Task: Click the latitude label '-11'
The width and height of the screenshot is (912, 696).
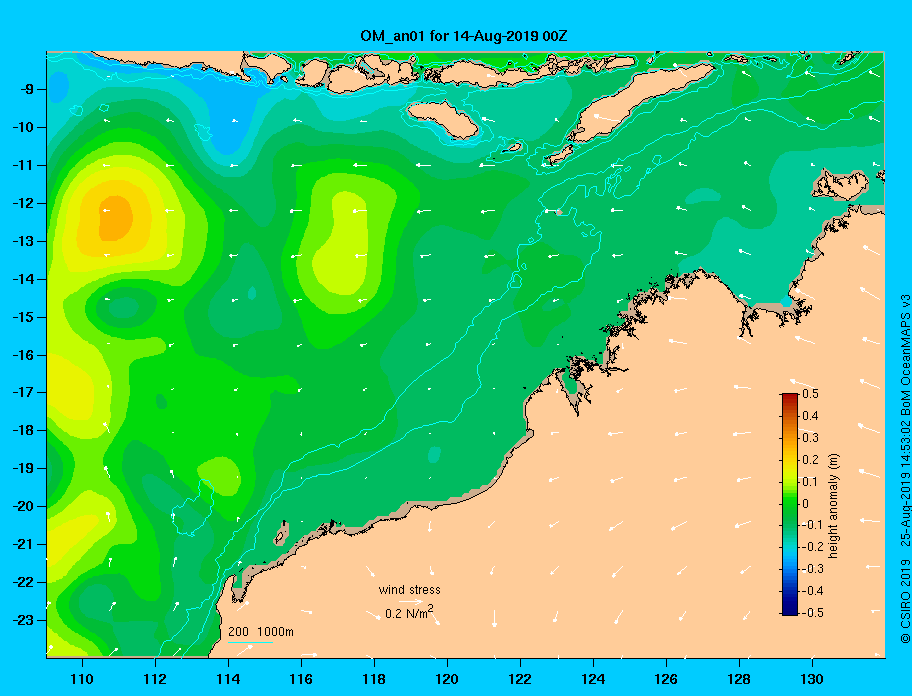Action: [23, 165]
